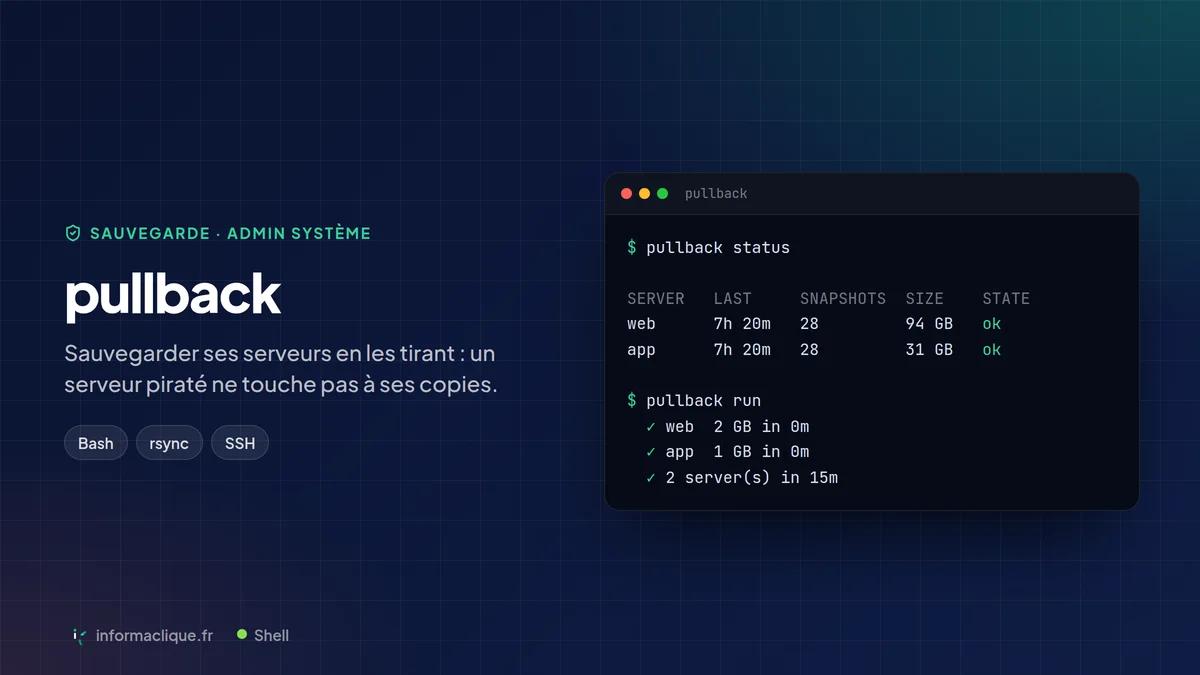Click the LAST column header
Image resolution: width=1200 pixels, height=675 pixels.
733,298
